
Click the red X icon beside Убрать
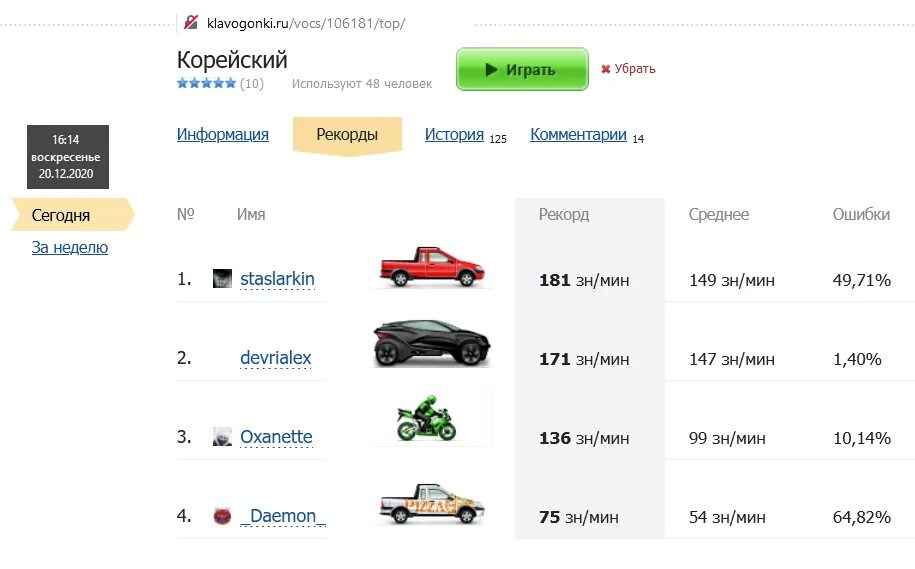(x=606, y=69)
